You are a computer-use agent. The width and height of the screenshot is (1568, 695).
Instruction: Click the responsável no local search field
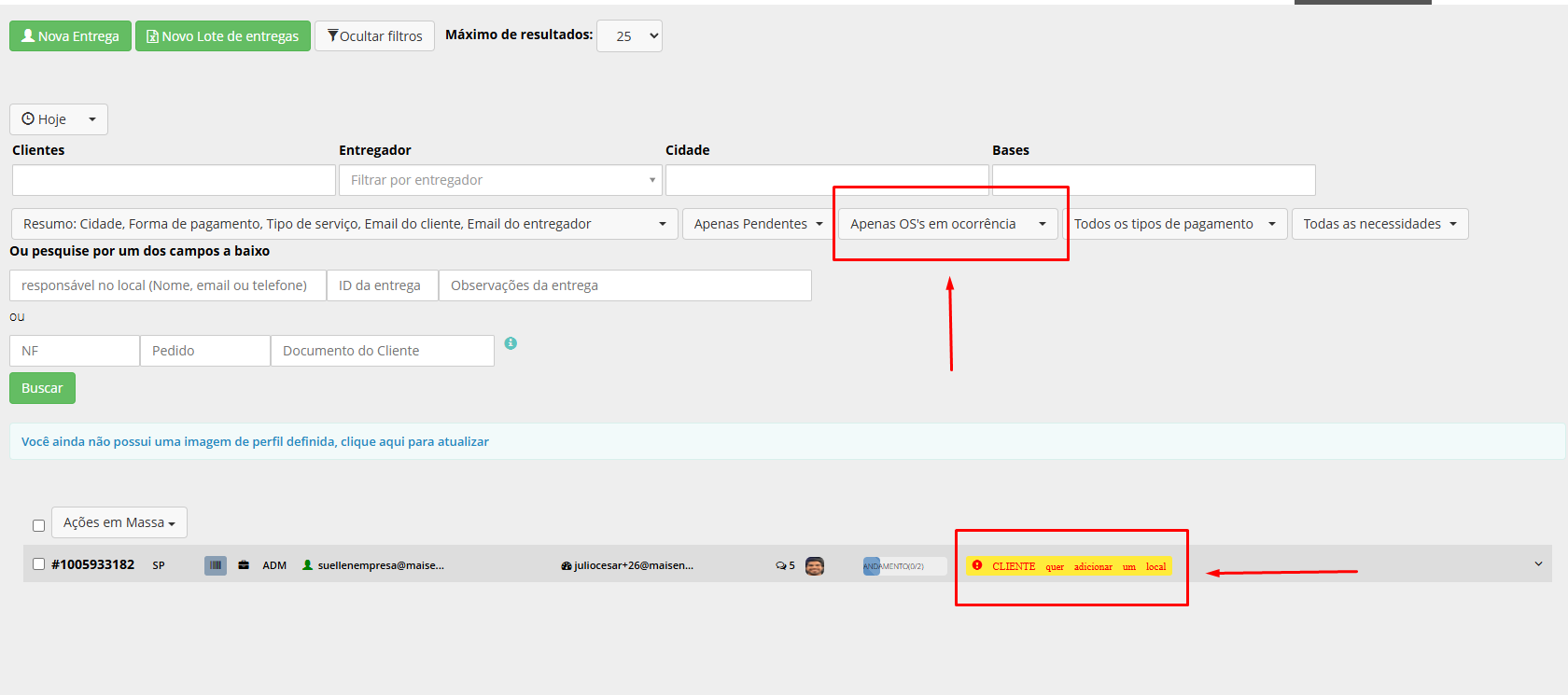[168, 285]
